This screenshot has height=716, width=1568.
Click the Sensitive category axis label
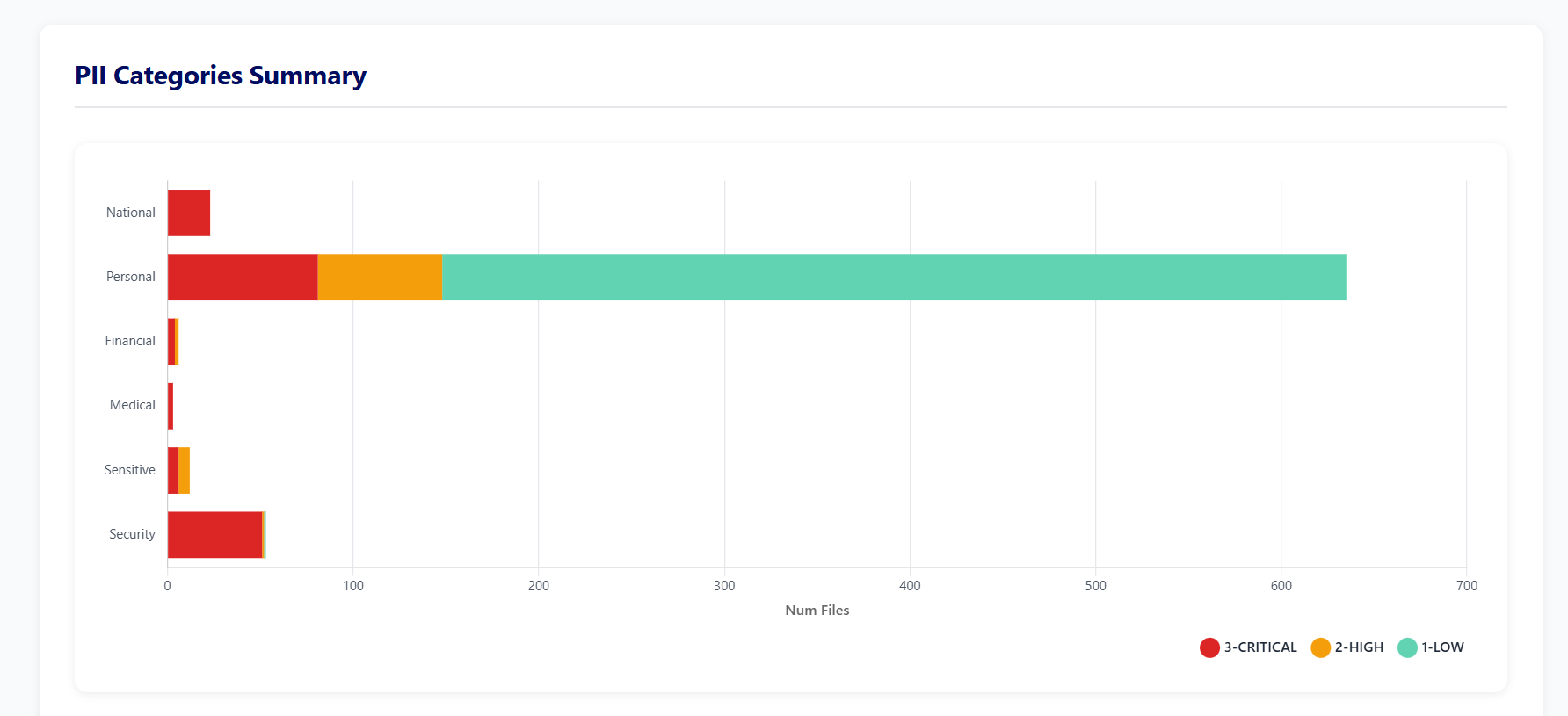[x=129, y=470]
